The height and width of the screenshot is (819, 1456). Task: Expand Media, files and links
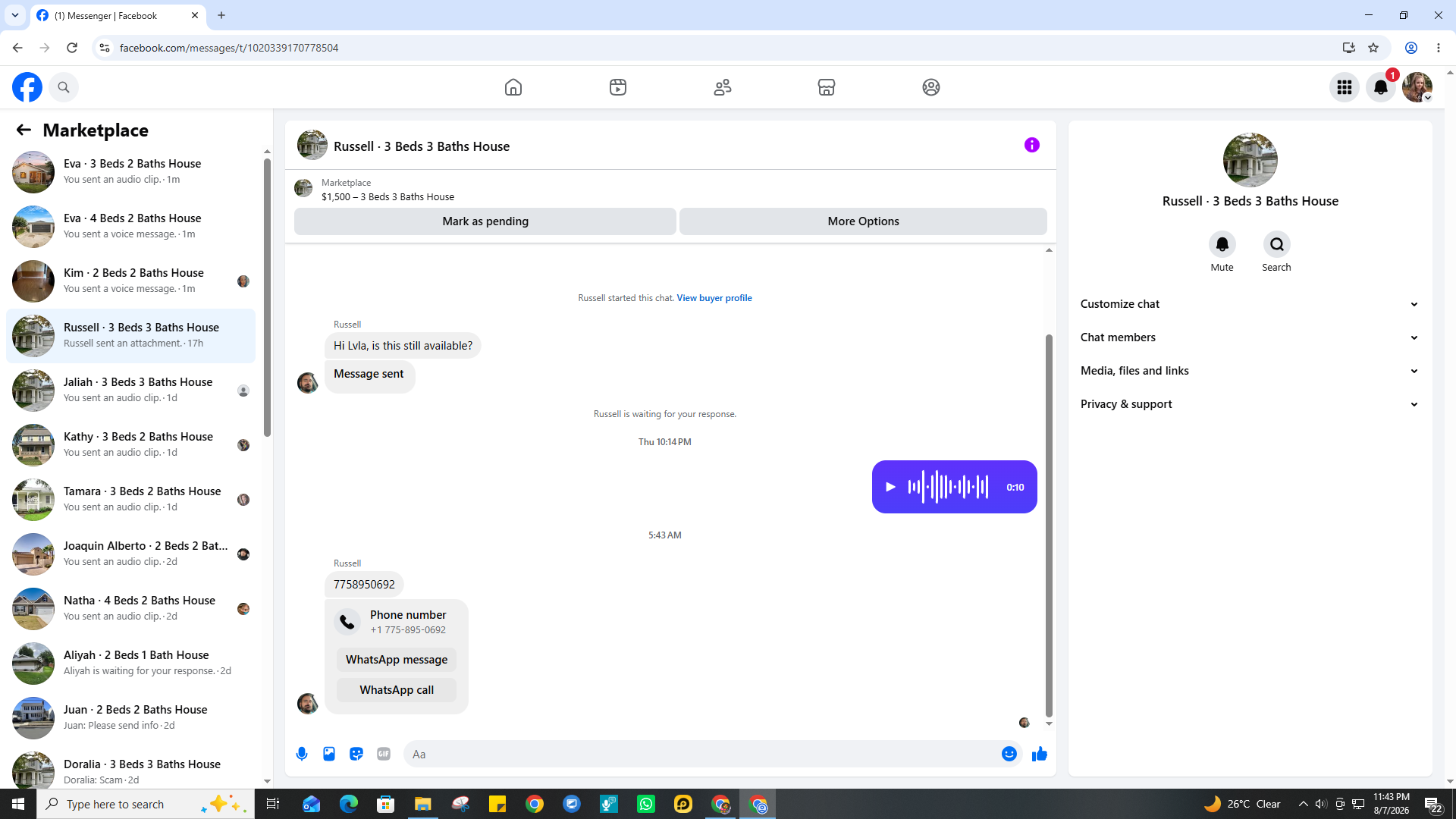coord(1250,371)
